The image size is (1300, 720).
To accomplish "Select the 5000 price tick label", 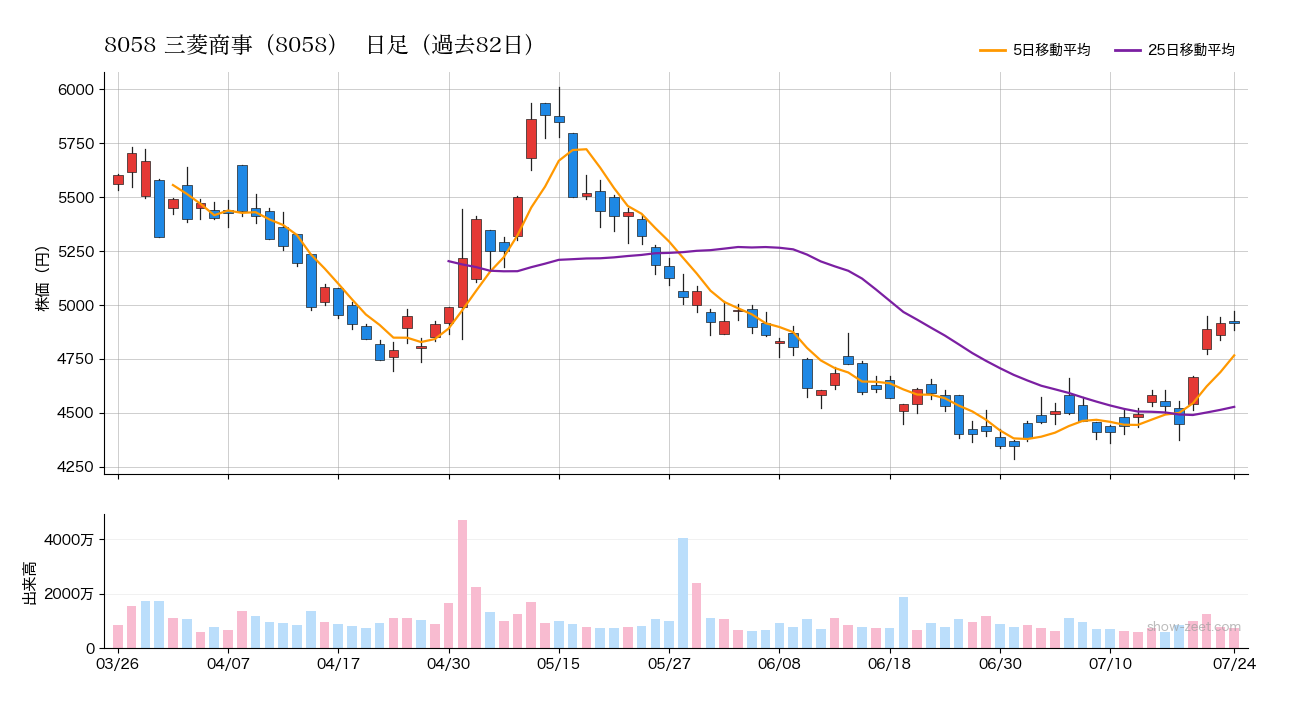I will click(x=76, y=306).
